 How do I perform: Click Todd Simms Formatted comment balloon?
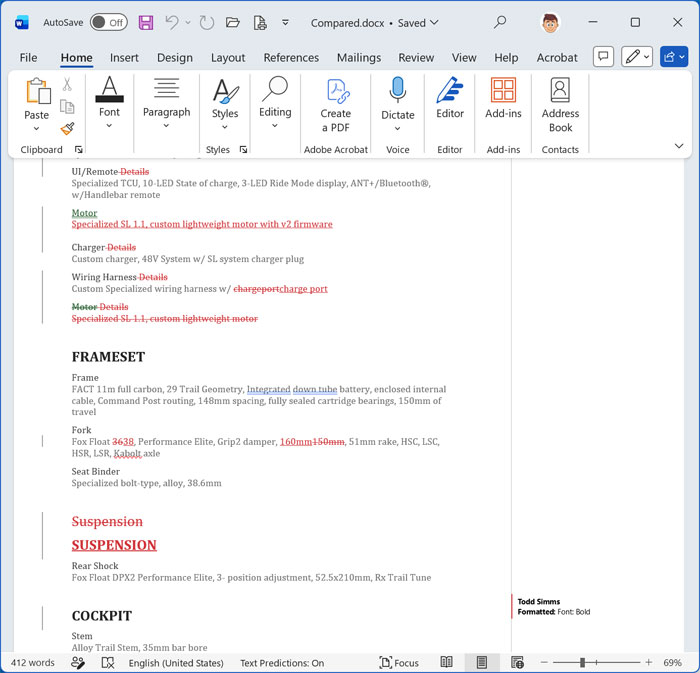coord(553,607)
